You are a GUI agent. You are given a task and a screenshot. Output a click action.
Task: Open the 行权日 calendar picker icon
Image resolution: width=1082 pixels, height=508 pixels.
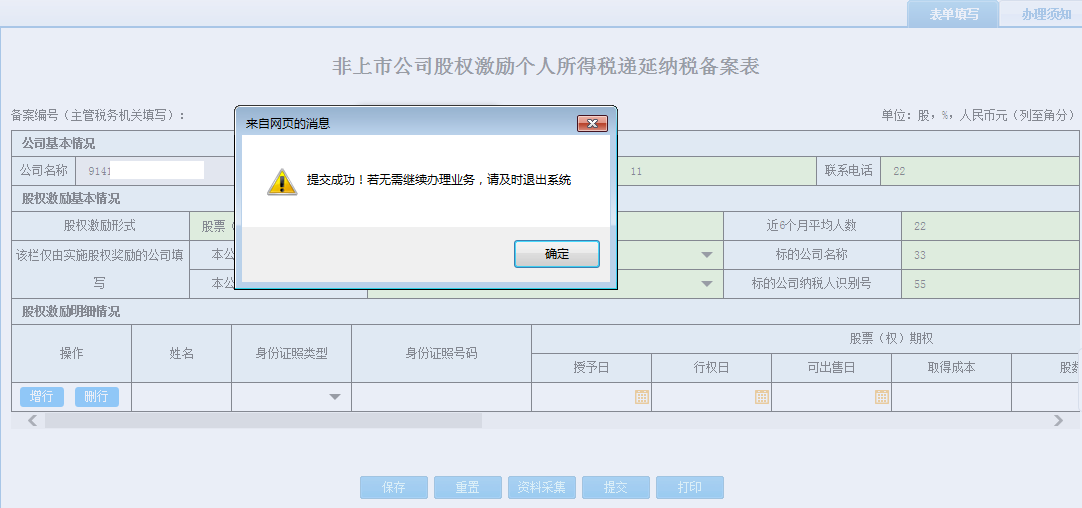click(761, 397)
